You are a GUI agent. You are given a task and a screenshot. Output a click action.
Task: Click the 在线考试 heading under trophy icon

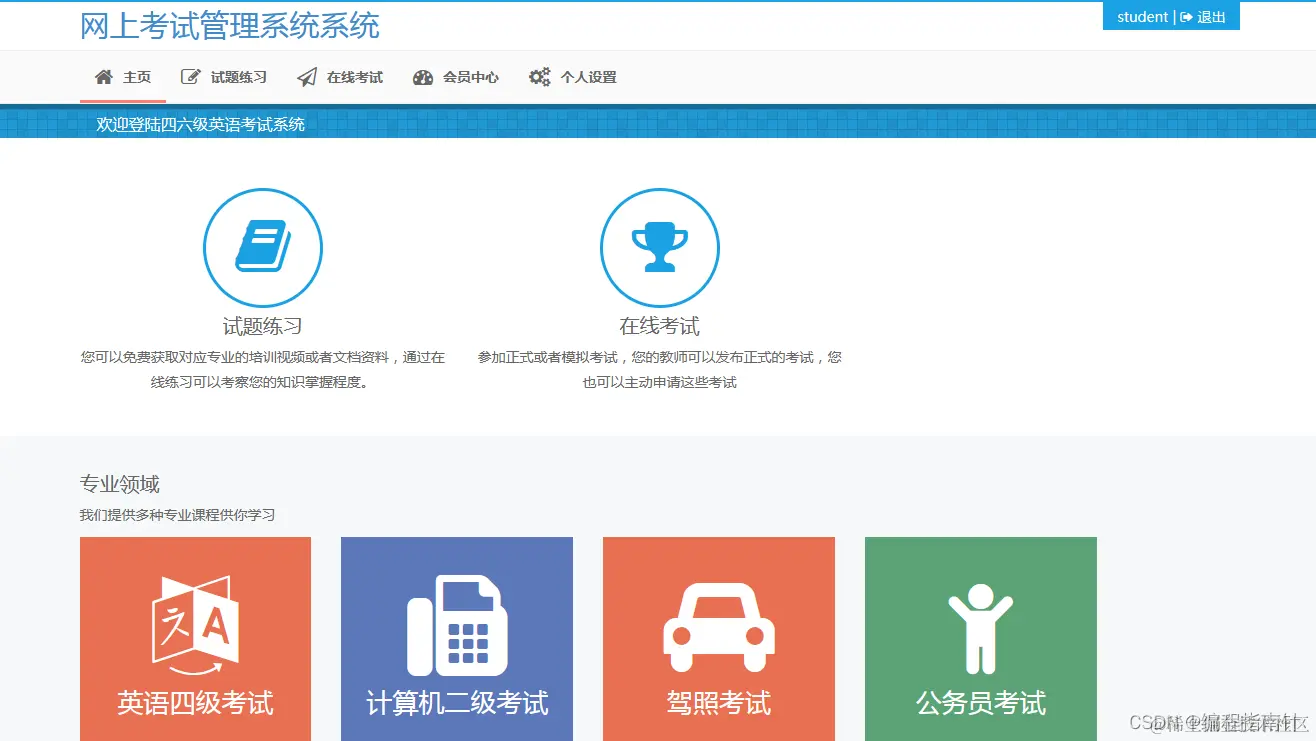tap(660, 326)
